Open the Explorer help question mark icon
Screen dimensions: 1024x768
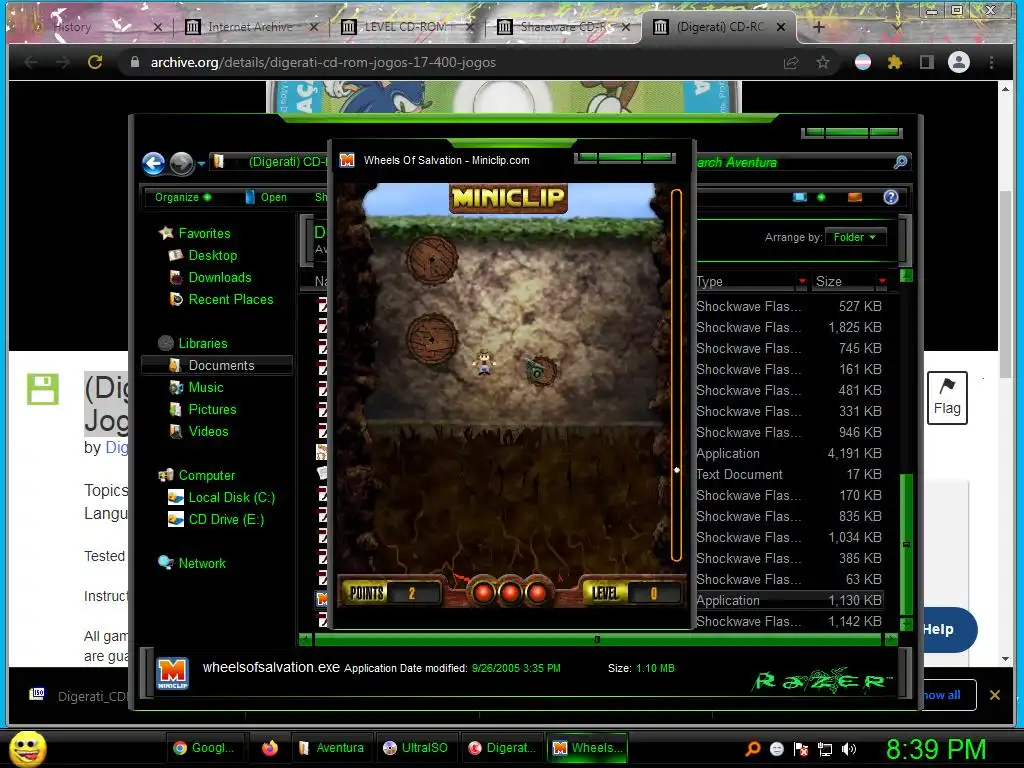point(891,197)
